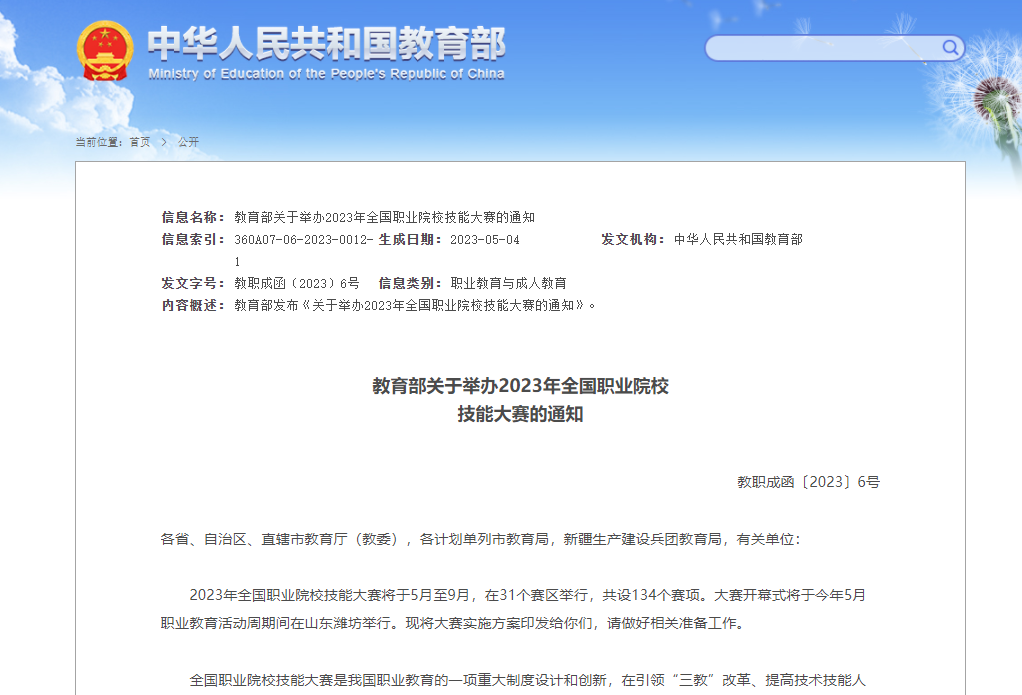Click the 生成日期 value 2023-05-04
1022x695 pixels.
click(485, 240)
